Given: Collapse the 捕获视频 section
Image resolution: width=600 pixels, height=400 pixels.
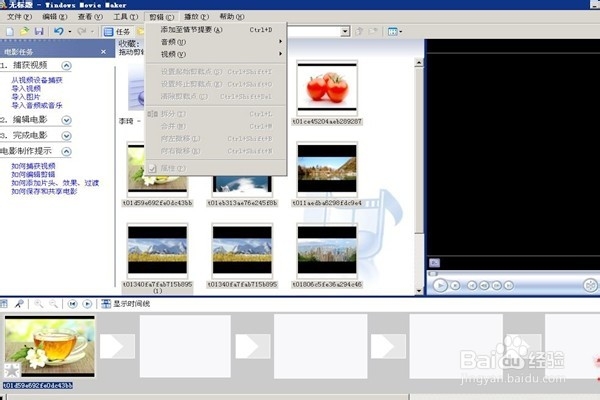Looking at the screenshot, I should (x=66, y=66).
